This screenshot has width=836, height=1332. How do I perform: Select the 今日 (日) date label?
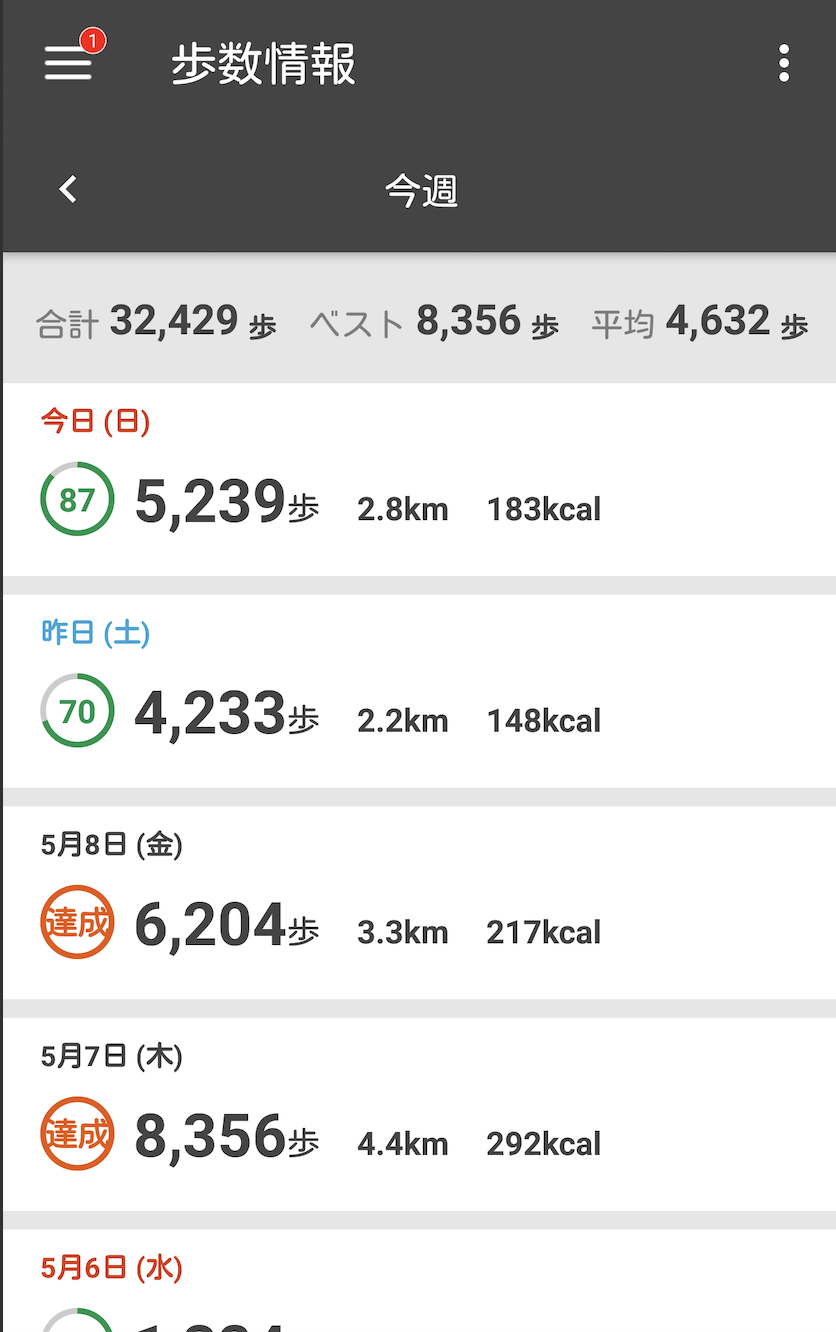(95, 422)
